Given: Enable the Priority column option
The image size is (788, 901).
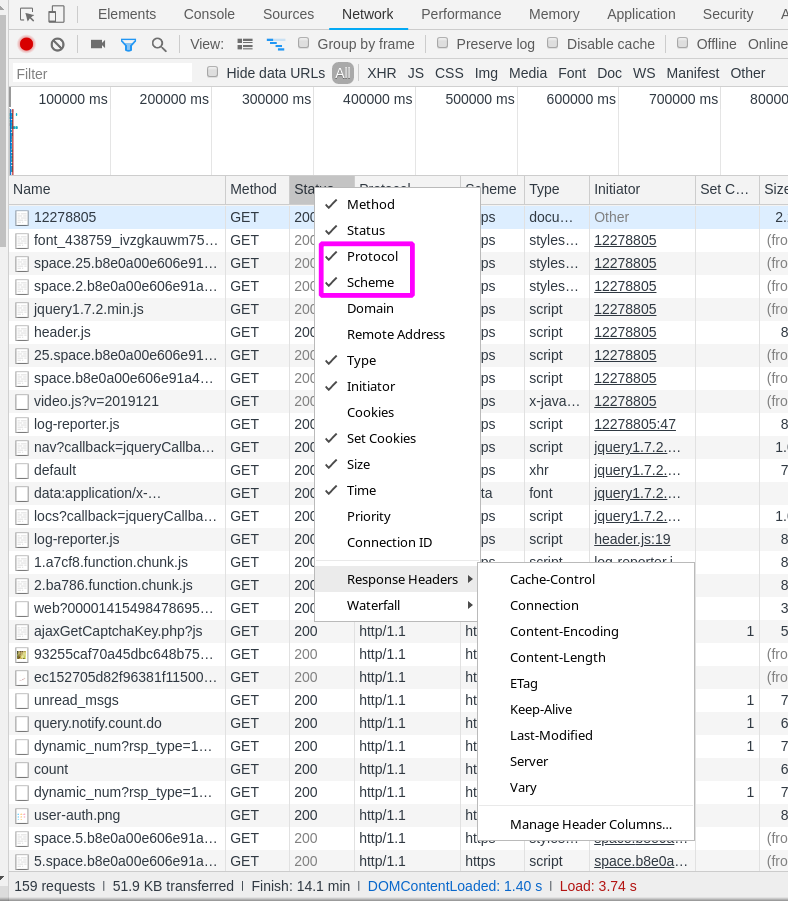Looking at the screenshot, I should (397, 517).
